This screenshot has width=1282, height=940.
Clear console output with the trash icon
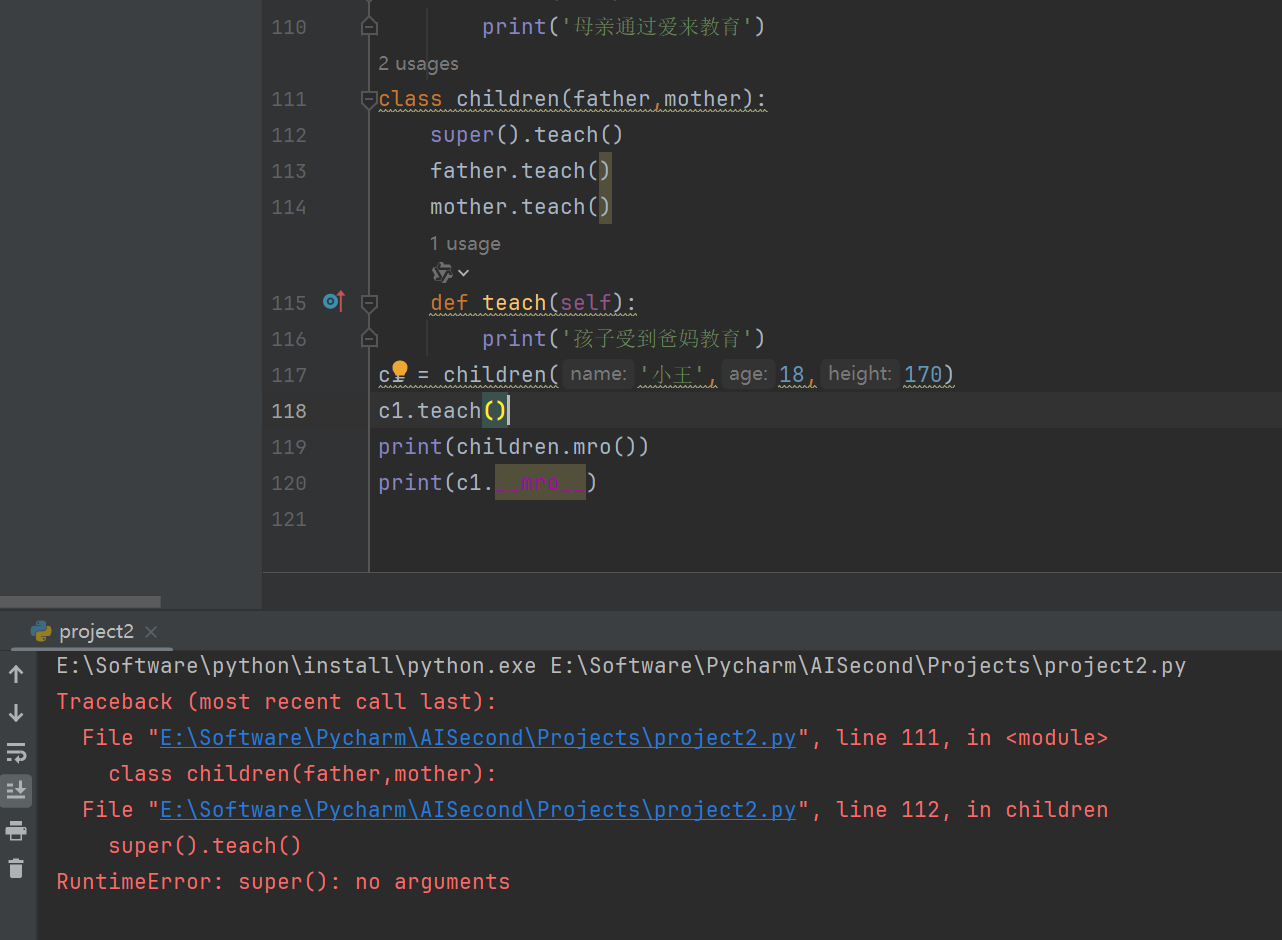click(16, 868)
